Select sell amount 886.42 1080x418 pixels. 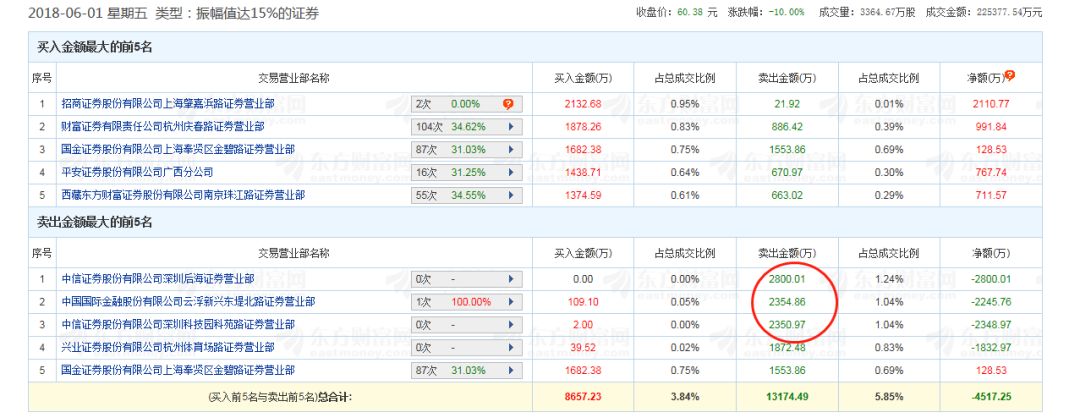point(787,127)
